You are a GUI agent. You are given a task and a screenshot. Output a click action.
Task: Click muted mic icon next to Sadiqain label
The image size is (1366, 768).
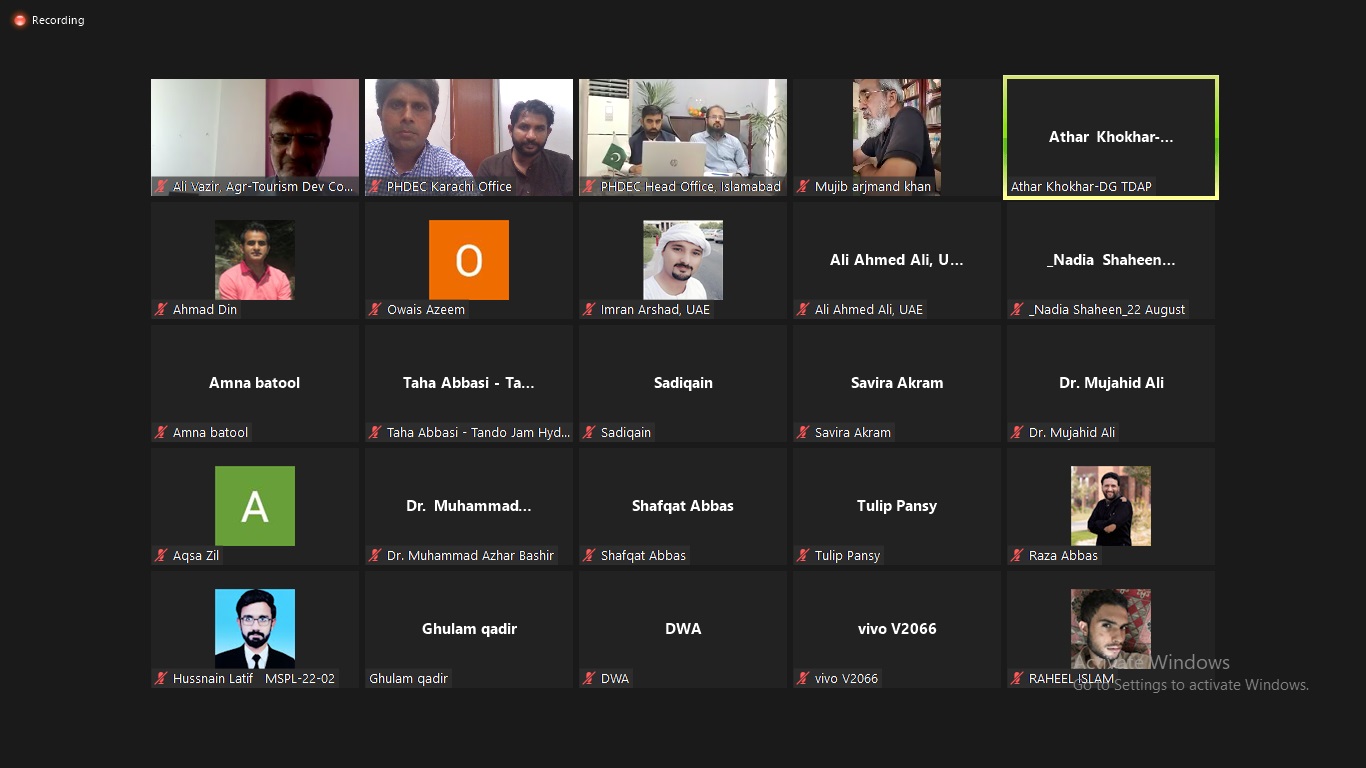pyautogui.click(x=588, y=433)
